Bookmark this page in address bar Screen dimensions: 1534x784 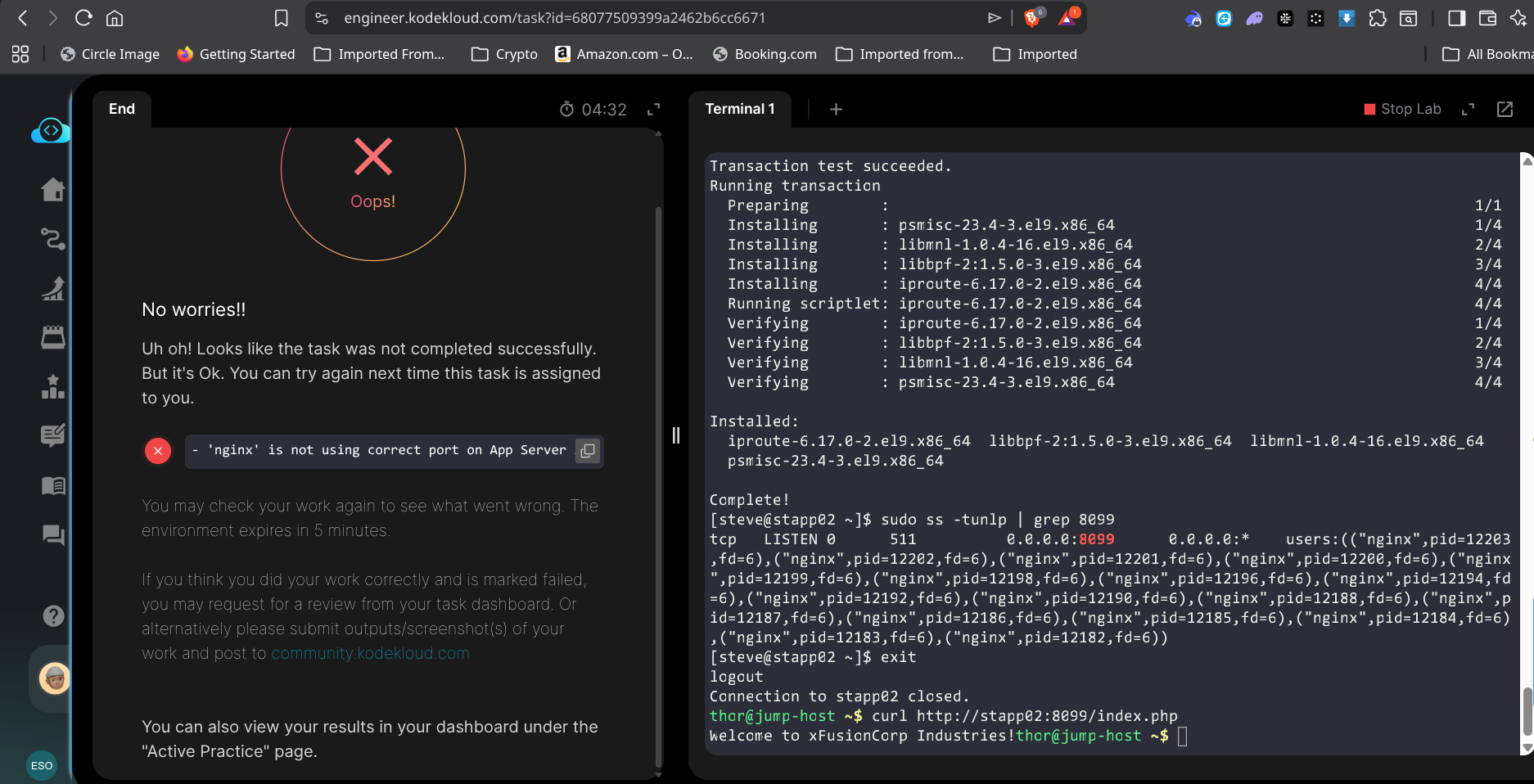click(281, 18)
